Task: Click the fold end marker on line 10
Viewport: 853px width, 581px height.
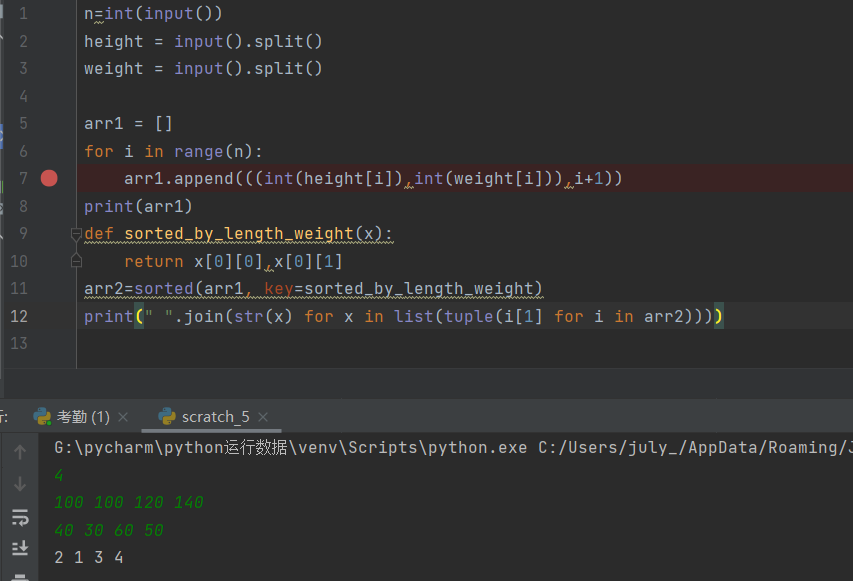Action: click(x=76, y=261)
